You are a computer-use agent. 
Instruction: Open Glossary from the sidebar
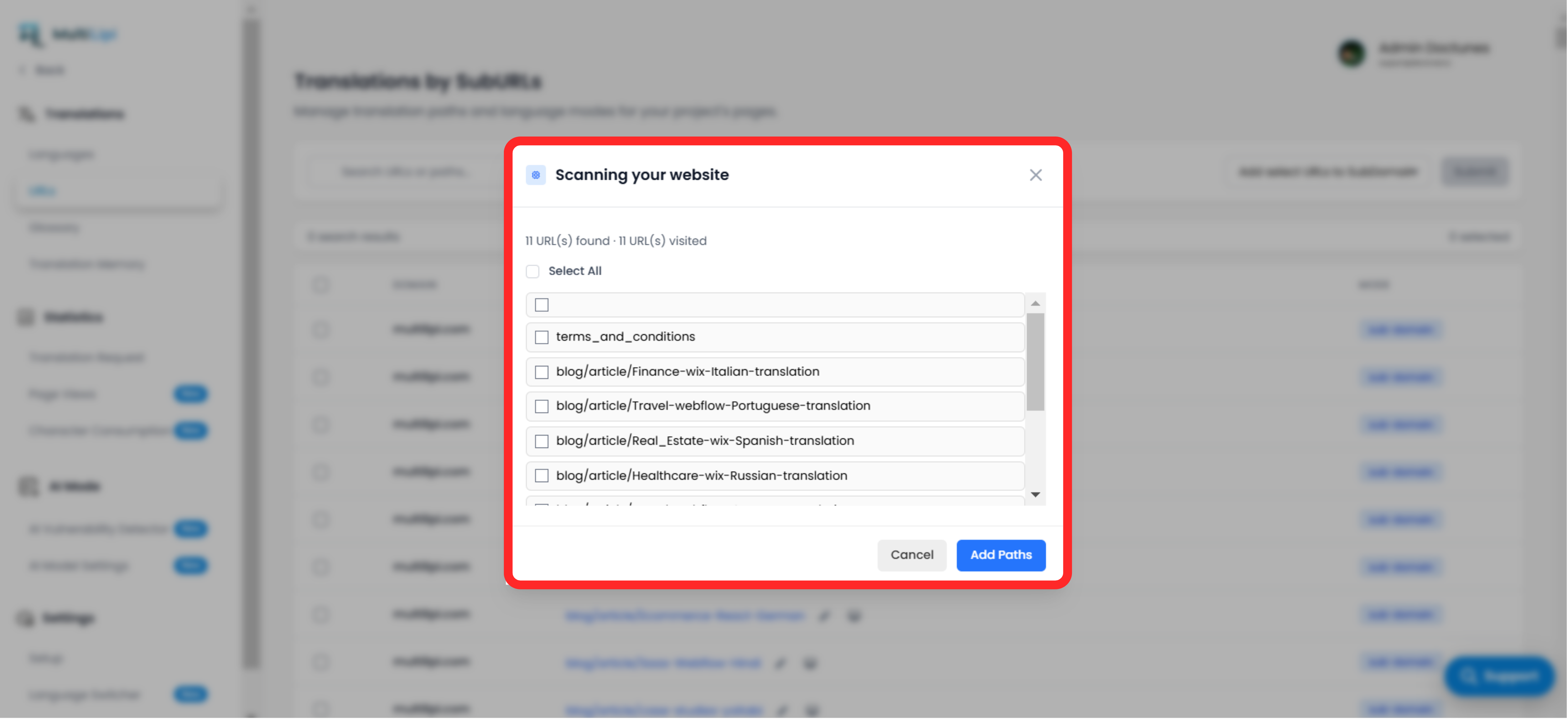(x=55, y=228)
